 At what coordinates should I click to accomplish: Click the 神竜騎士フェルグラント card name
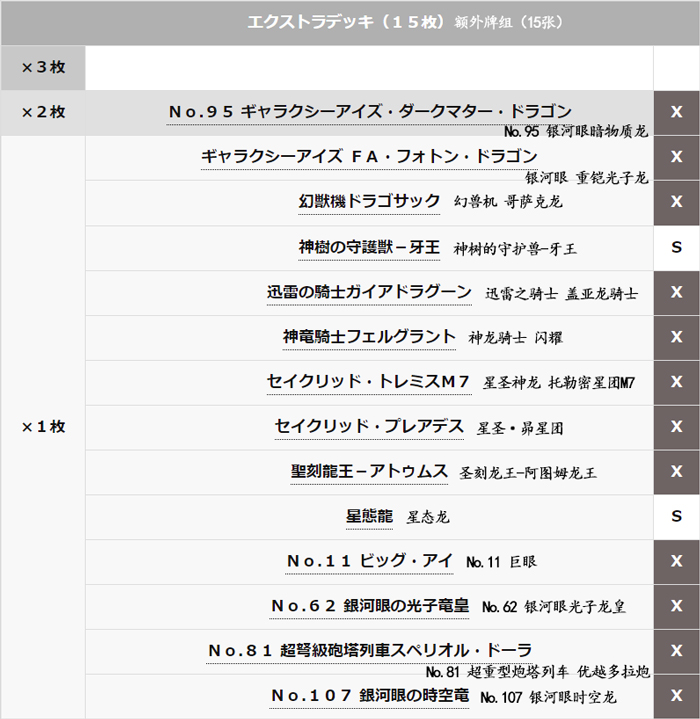coord(369,337)
